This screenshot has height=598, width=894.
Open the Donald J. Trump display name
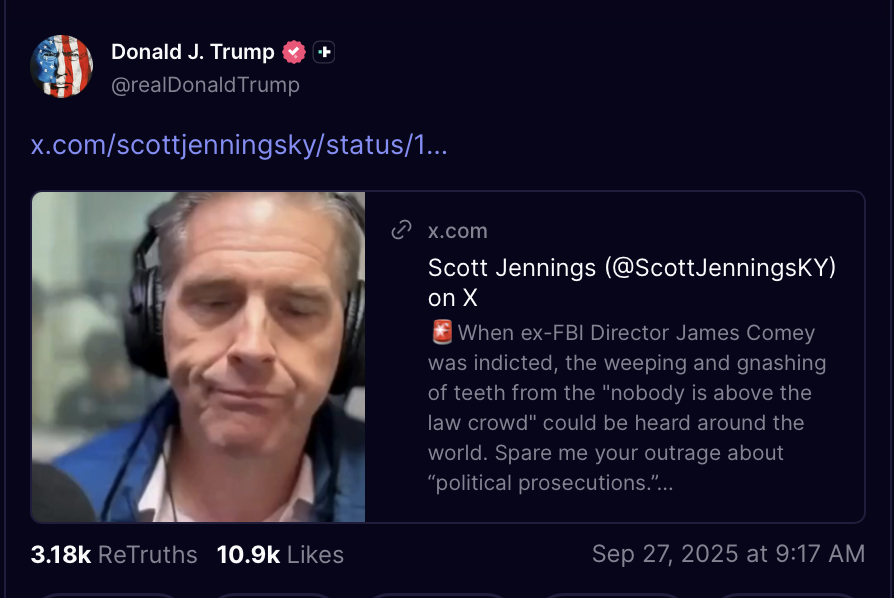194,51
